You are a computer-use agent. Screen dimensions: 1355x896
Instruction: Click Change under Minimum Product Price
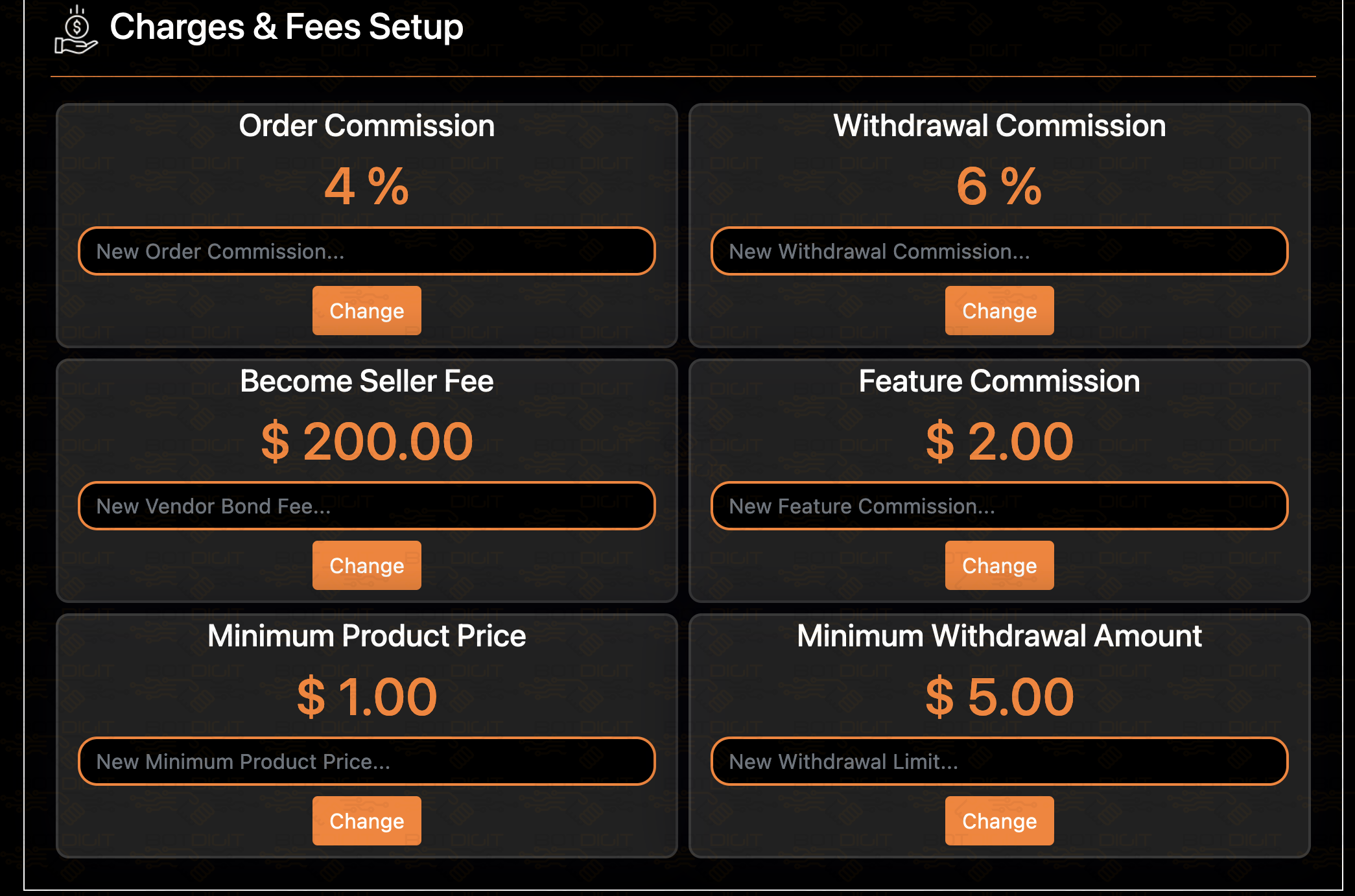[367, 821]
